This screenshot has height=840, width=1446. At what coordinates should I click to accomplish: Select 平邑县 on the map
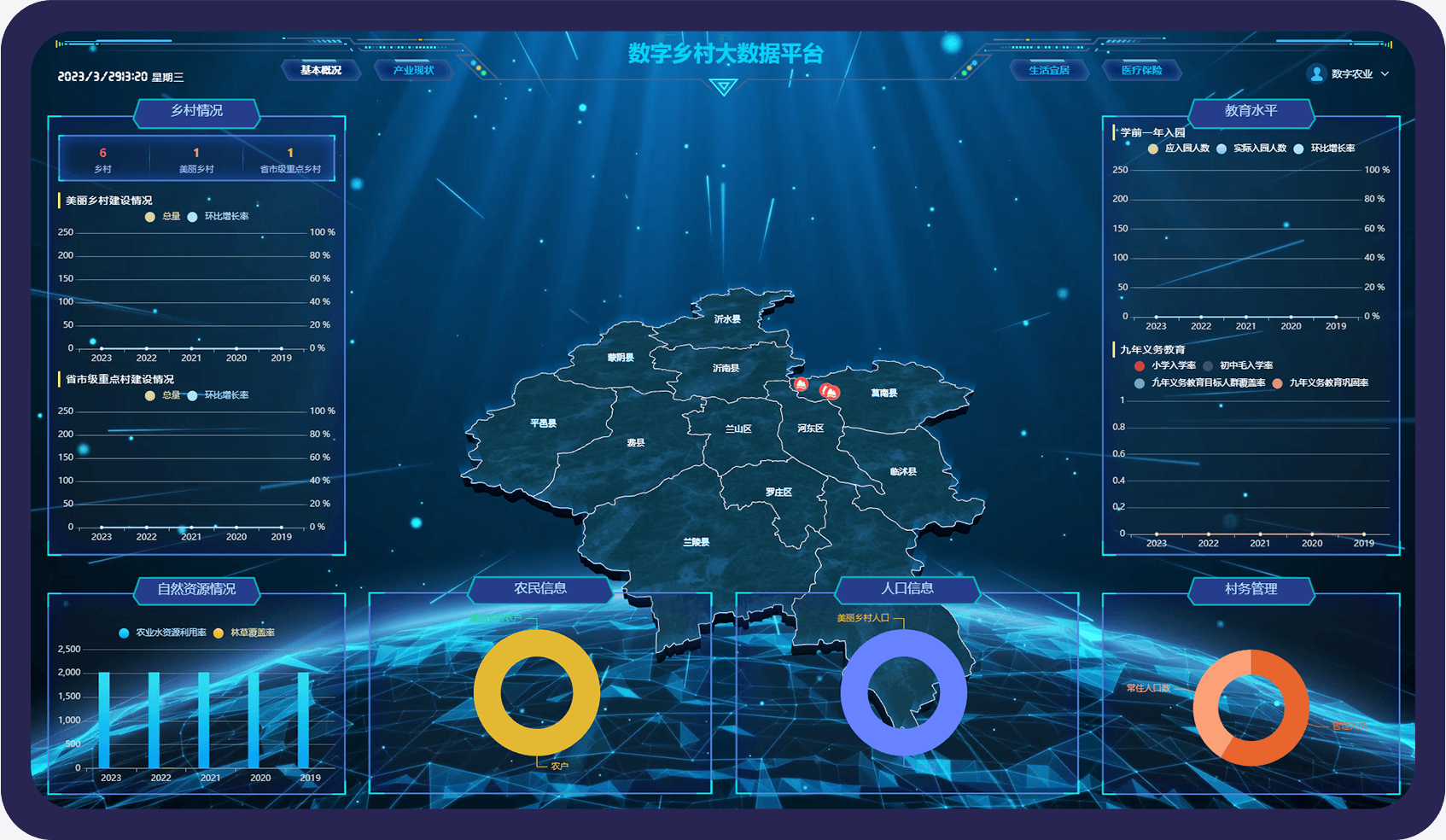[543, 423]
